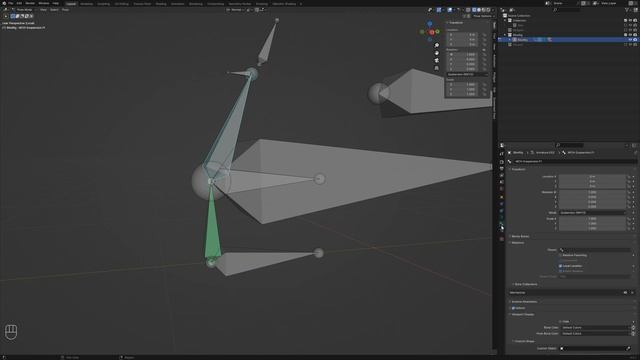Image resolution: width=640 pixels, height=360 pixels.
Task: Toggle Local Location checkbox
Action: [x=560, y=266]
